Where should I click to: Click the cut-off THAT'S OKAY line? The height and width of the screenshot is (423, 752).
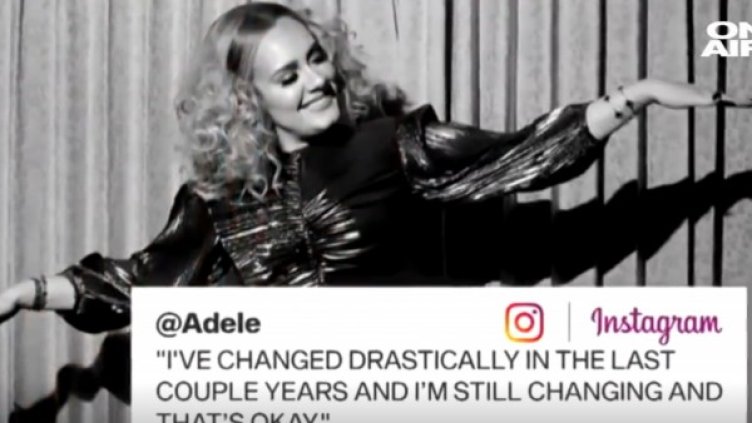click(242, 417)
